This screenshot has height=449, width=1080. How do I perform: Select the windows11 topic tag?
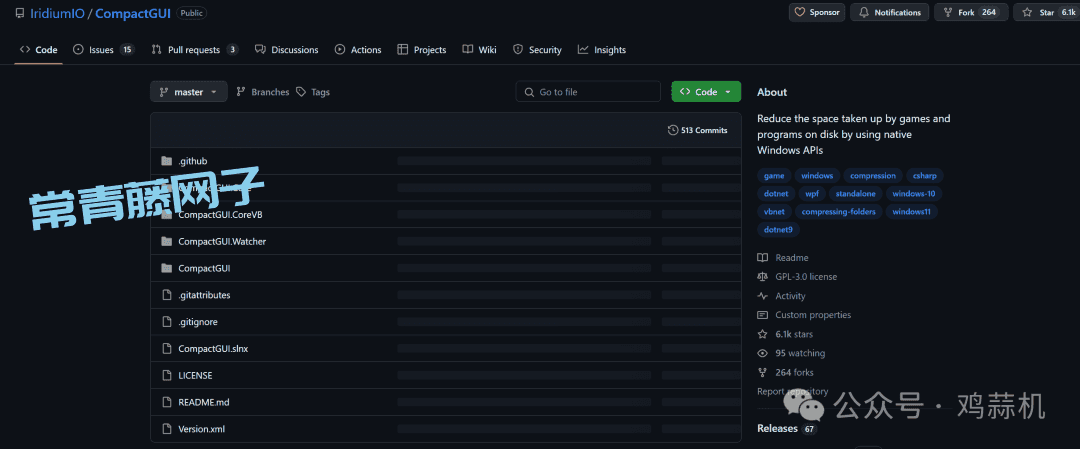point(911,211)
